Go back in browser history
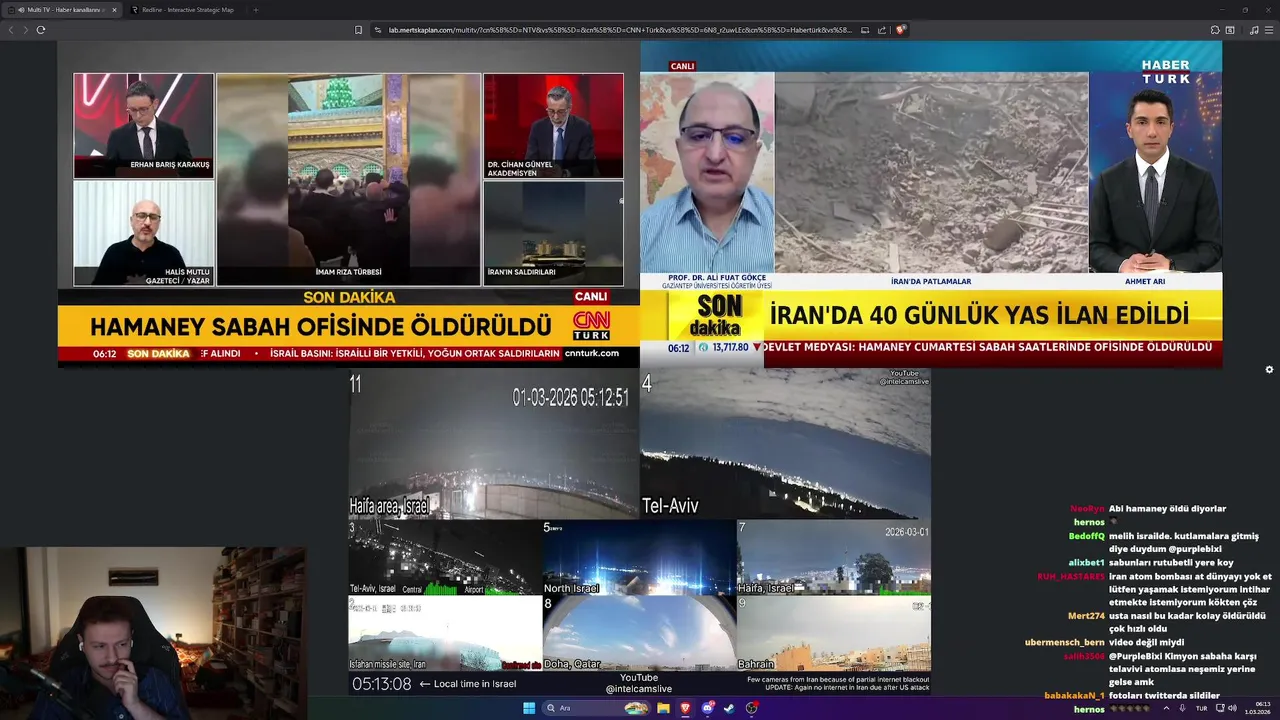The width and height of the screenshot is (1280, 720). [12, 30]
